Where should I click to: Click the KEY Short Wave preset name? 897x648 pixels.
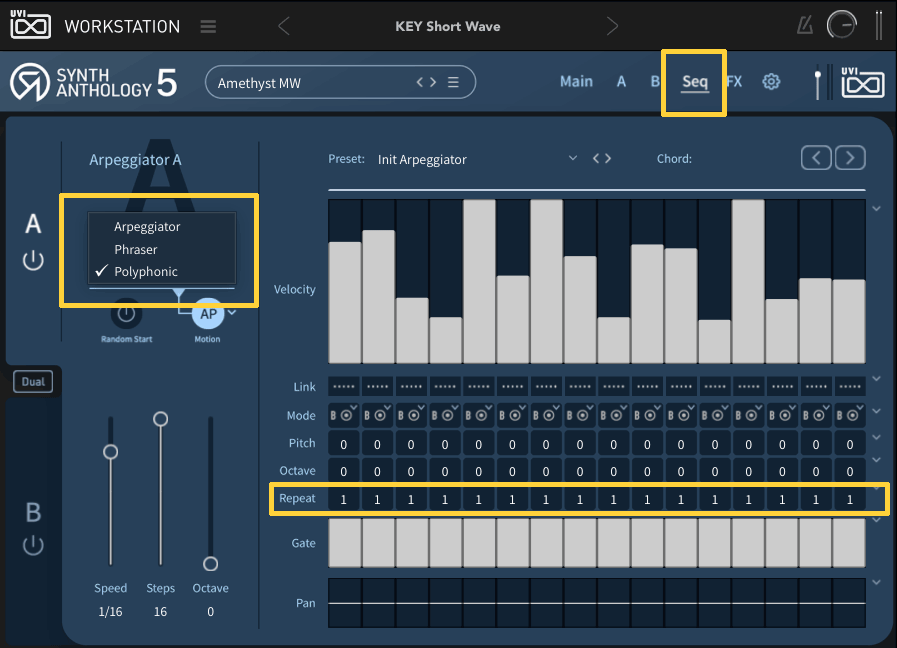[447, 26]
